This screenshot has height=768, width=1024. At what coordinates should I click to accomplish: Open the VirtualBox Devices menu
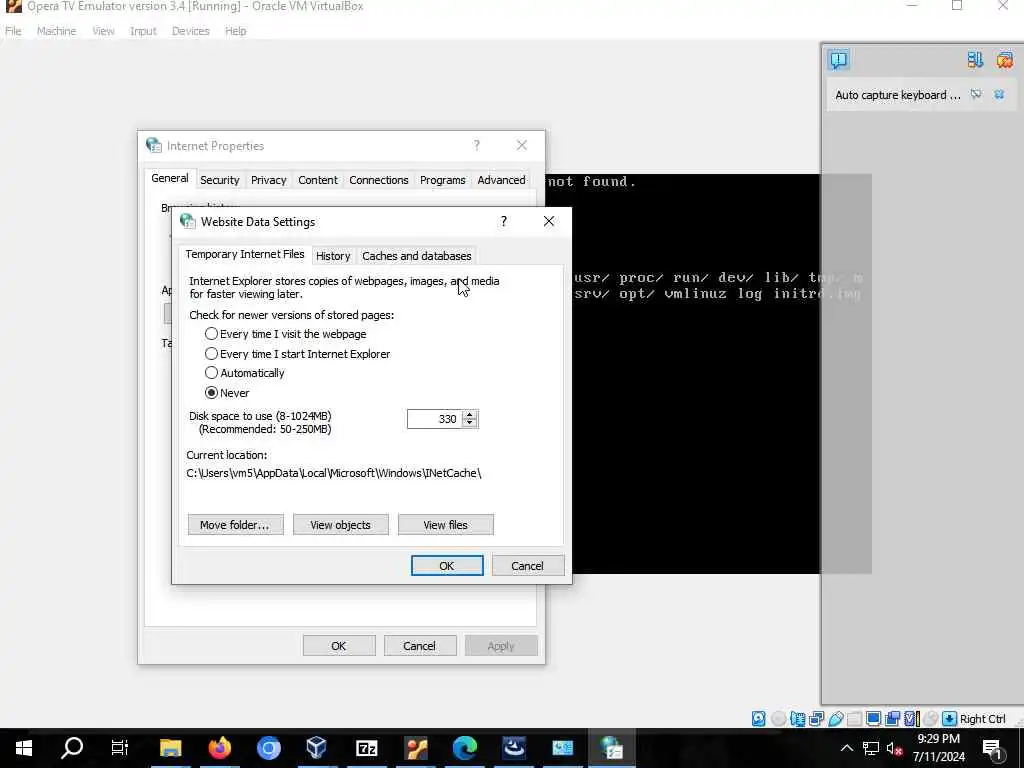[190, 31]
